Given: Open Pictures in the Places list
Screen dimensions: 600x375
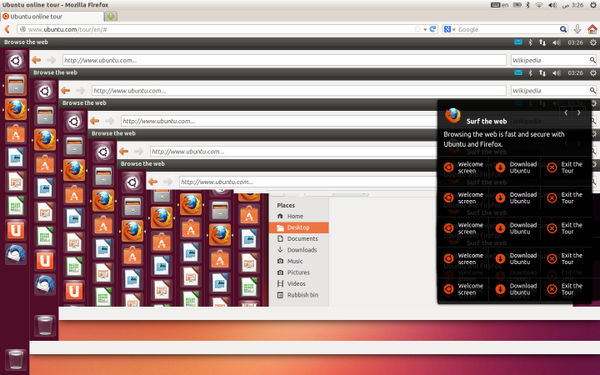Looking at the screenshot, I should [298, 272].
